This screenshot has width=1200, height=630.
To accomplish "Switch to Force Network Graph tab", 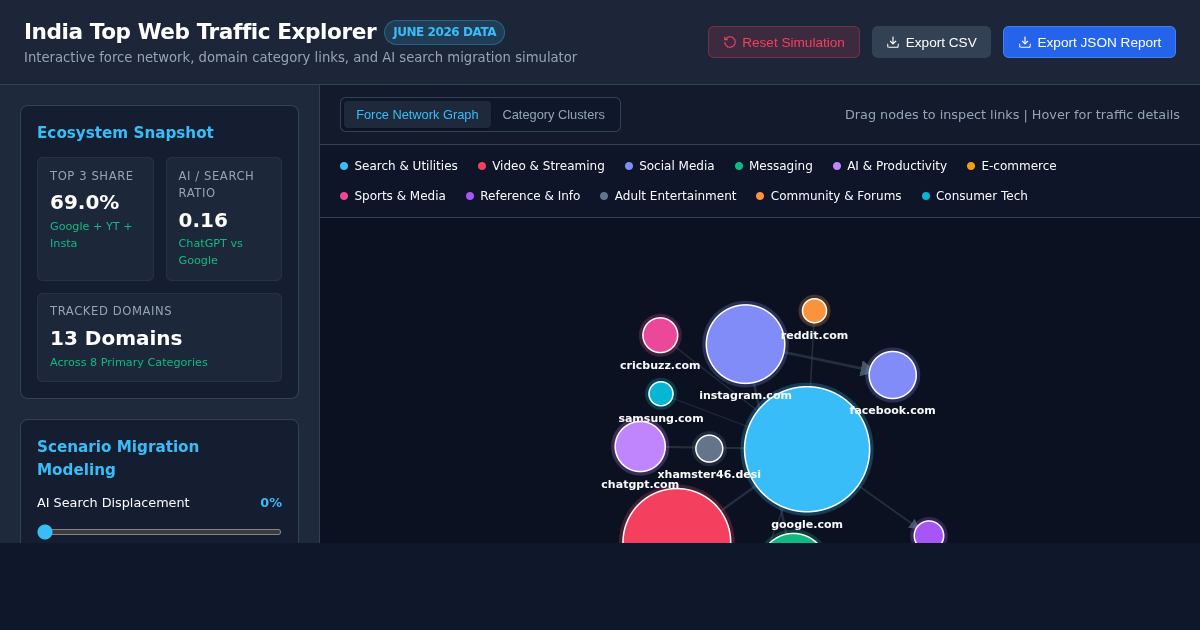I will pyautogui.click(x=417, y=114).
